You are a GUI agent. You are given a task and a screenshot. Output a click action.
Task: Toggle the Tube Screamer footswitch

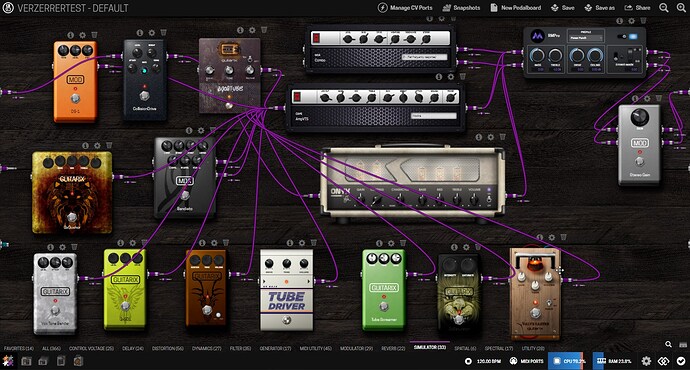click(x=383, y=306)
